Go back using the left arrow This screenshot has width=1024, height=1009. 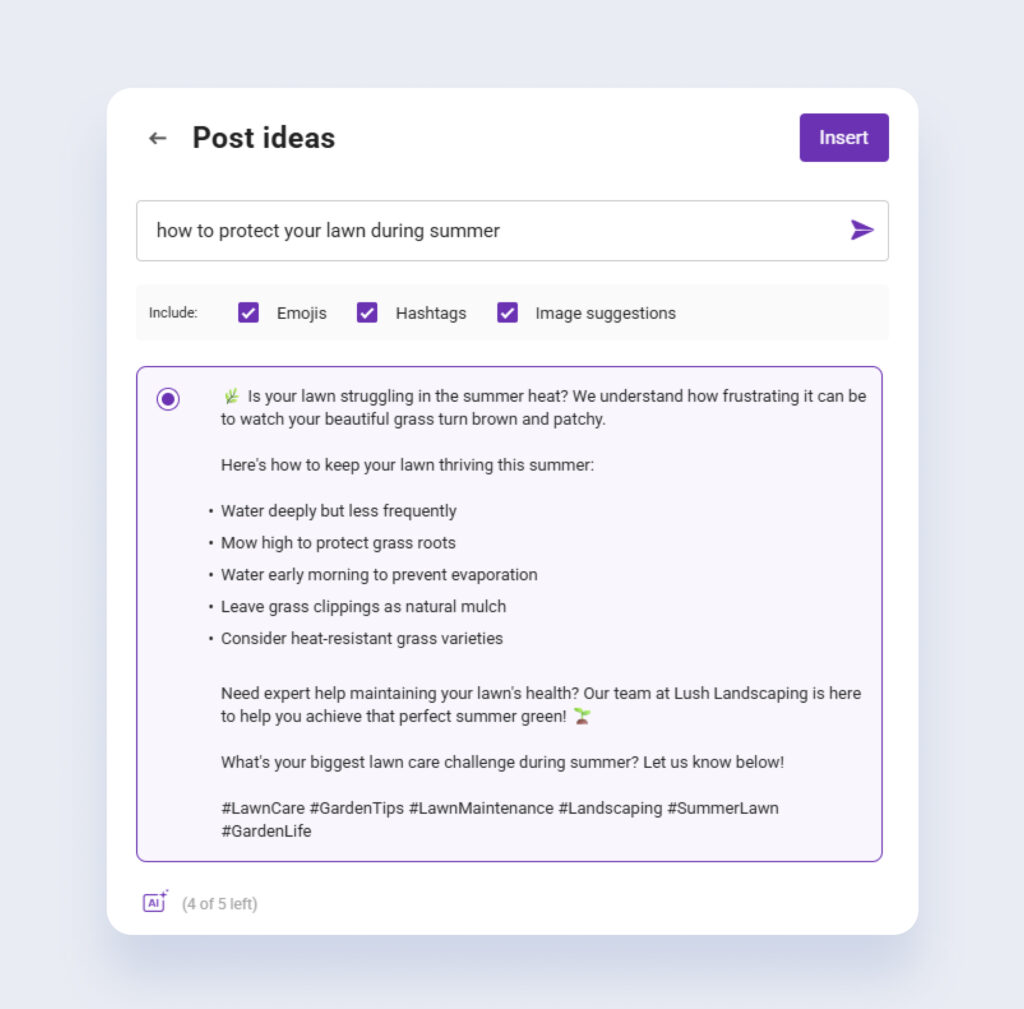point(157,138)
